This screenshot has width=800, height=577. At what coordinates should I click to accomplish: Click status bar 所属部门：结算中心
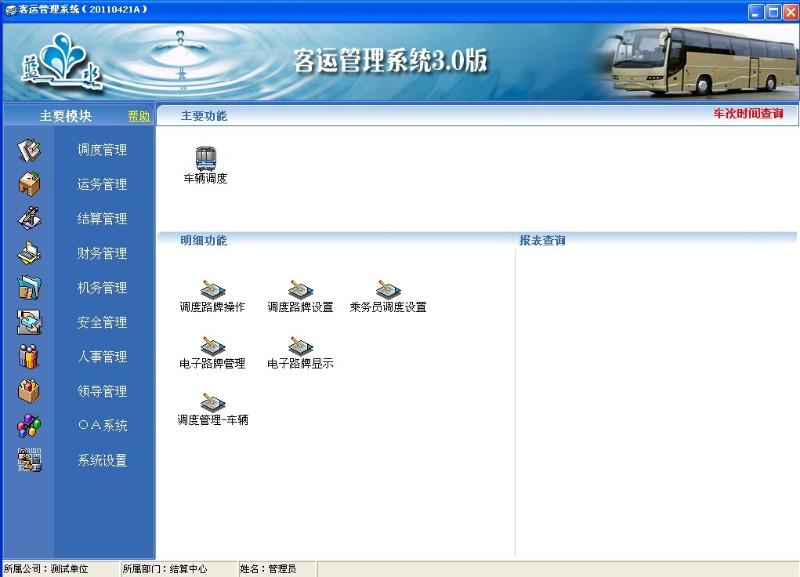(165, 569)
